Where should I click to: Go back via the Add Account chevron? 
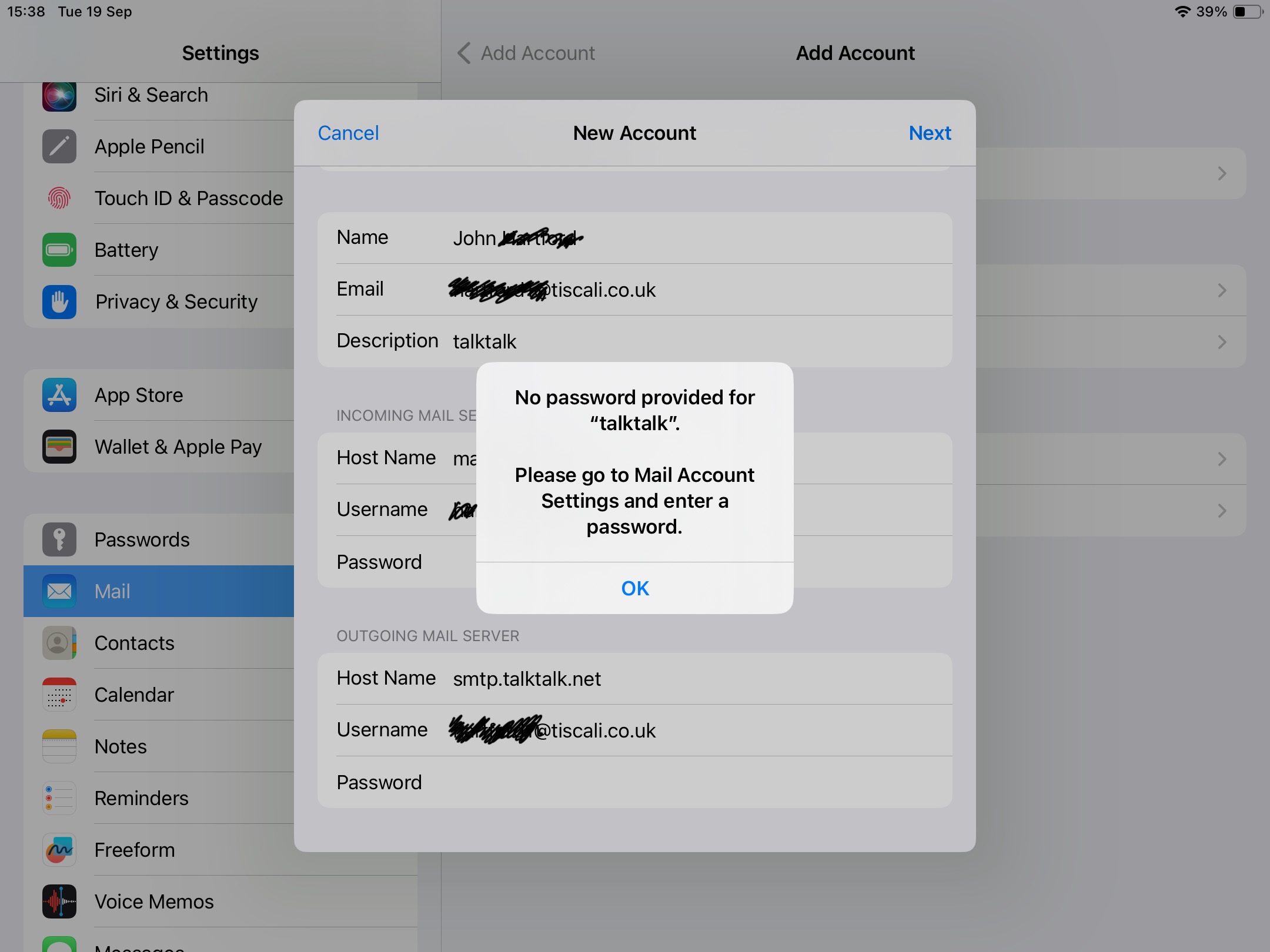(464, 53)
